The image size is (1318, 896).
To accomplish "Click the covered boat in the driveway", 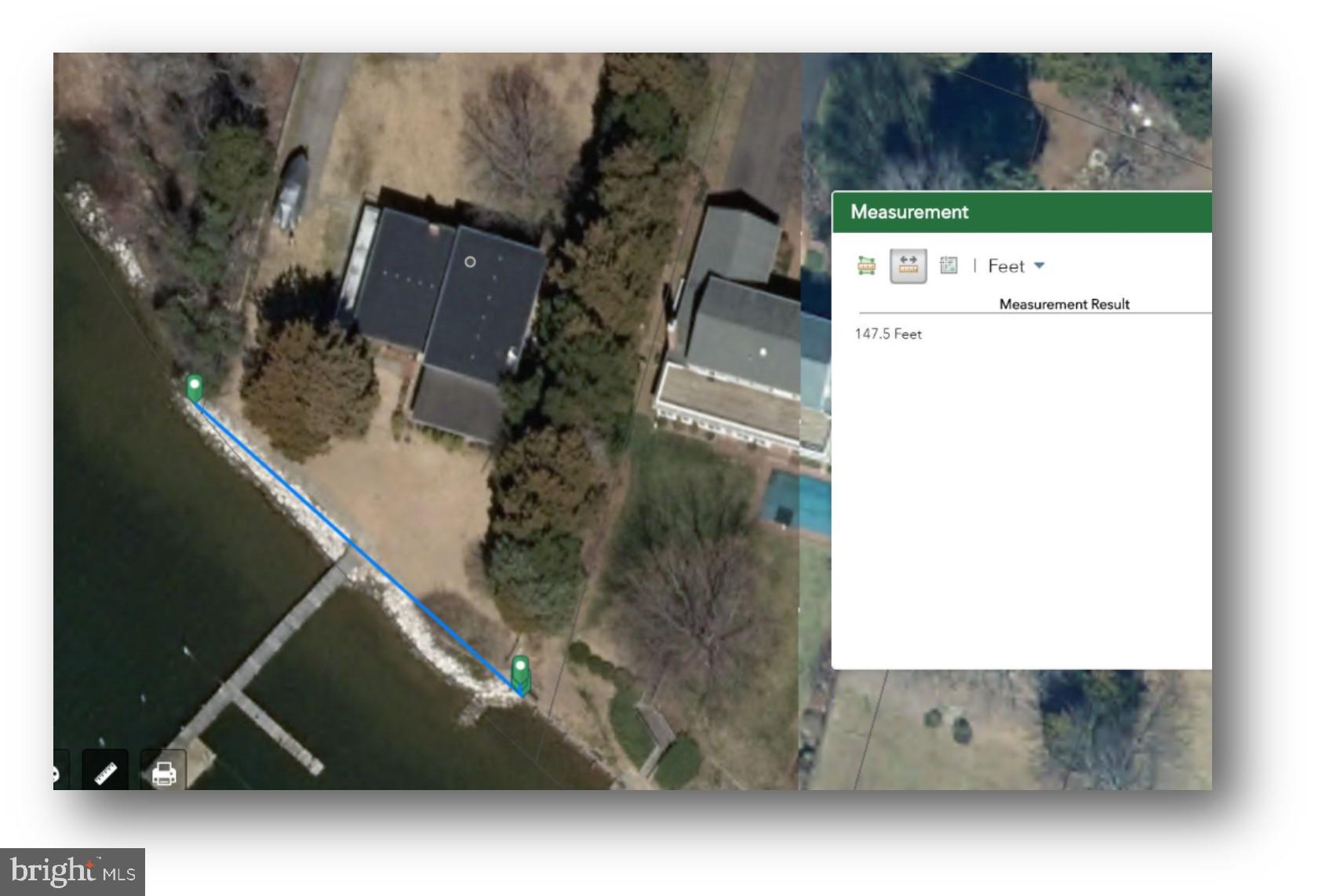I will click(x=292, y=191).
